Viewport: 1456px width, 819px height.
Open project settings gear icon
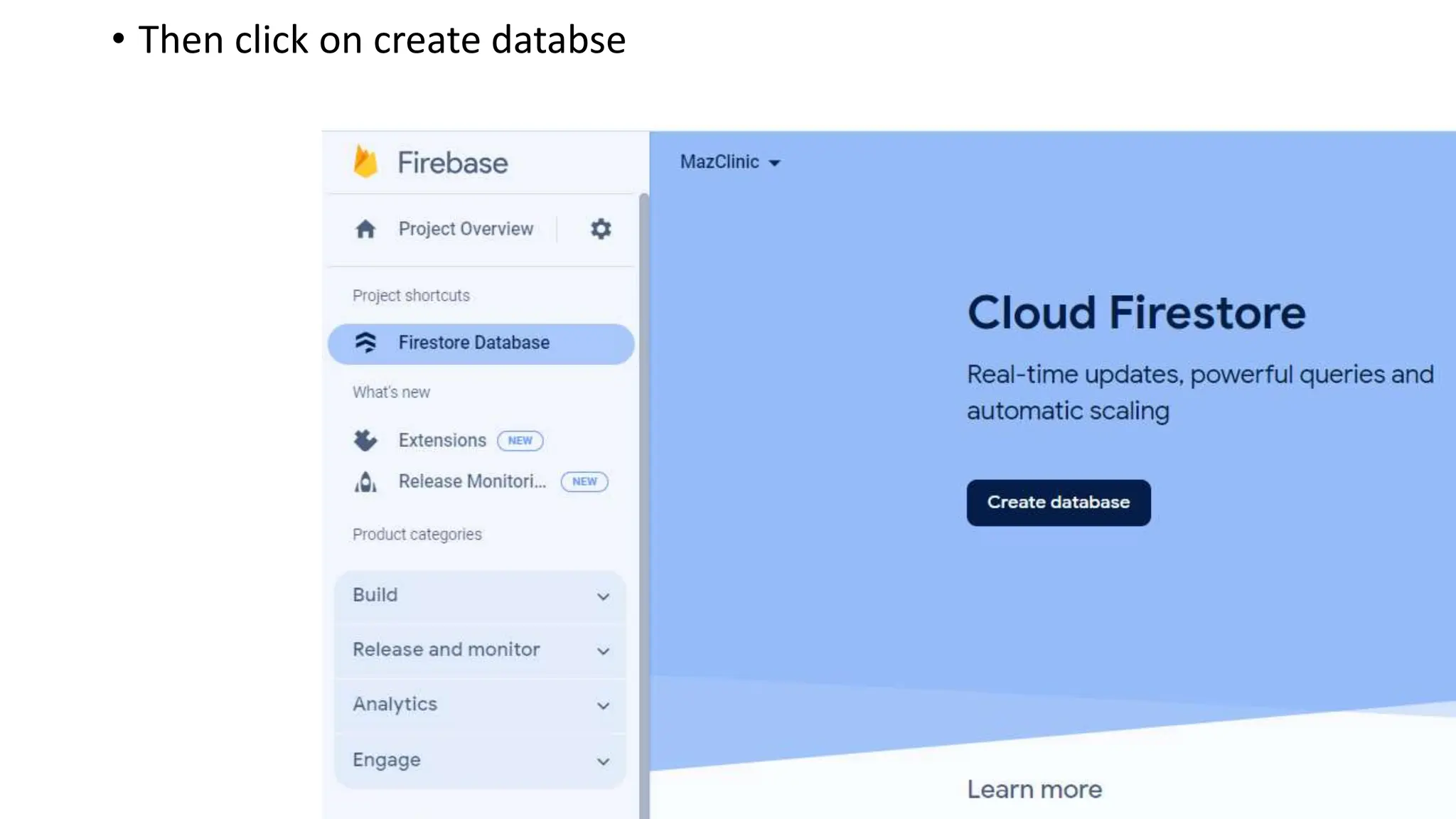[601, 229]
